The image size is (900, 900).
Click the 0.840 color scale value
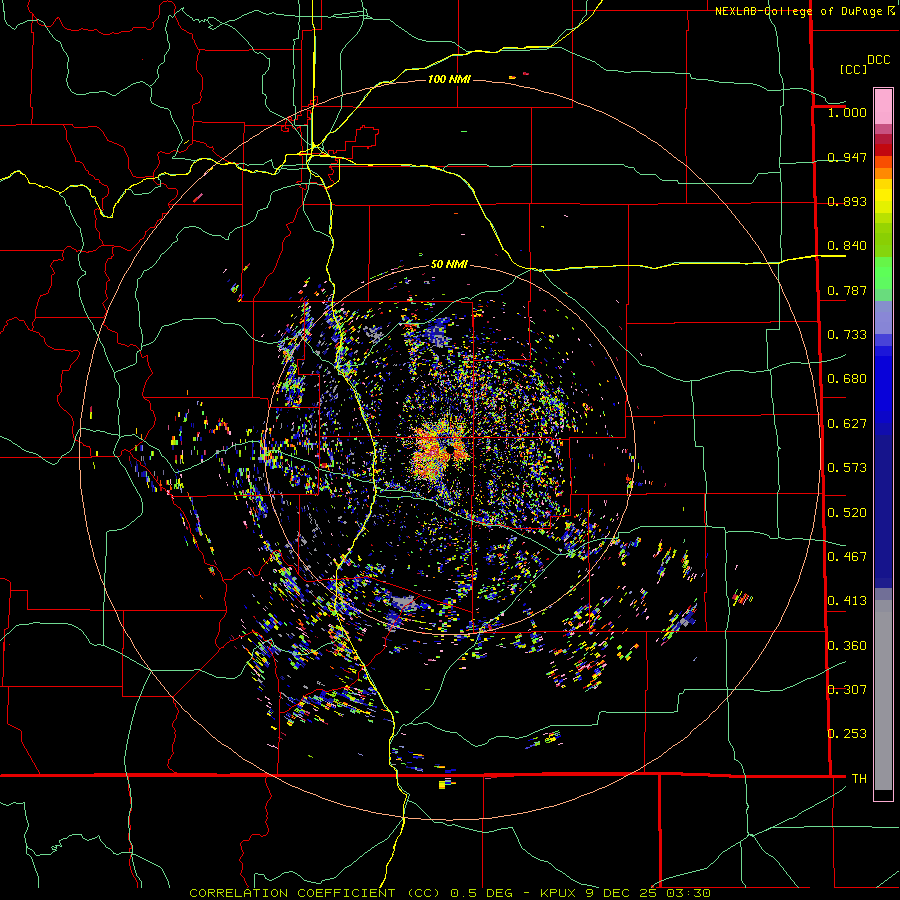pyautogui.click(x=847, y=246)
